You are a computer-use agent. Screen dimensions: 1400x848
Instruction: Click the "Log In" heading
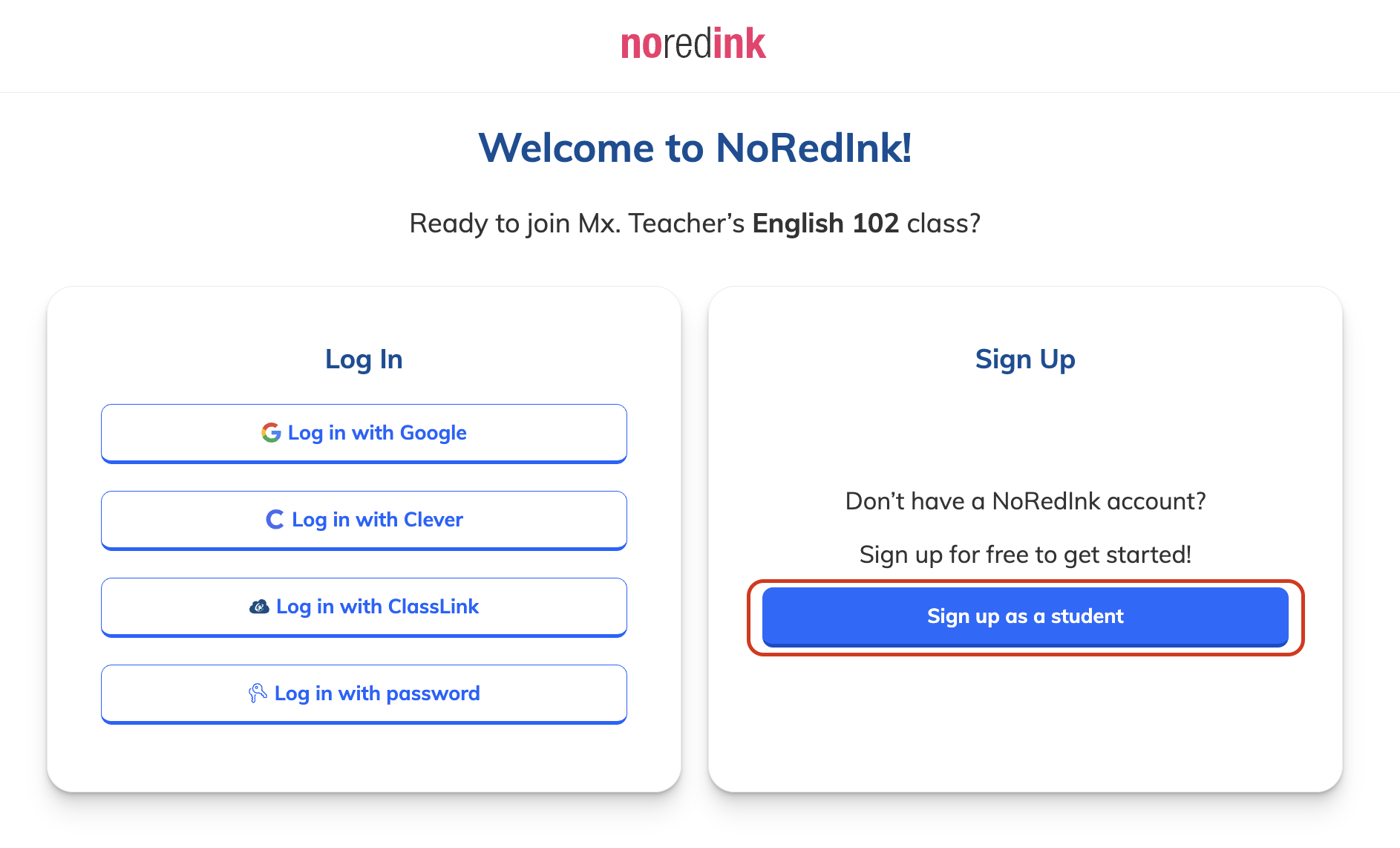(x=363, y=359)
